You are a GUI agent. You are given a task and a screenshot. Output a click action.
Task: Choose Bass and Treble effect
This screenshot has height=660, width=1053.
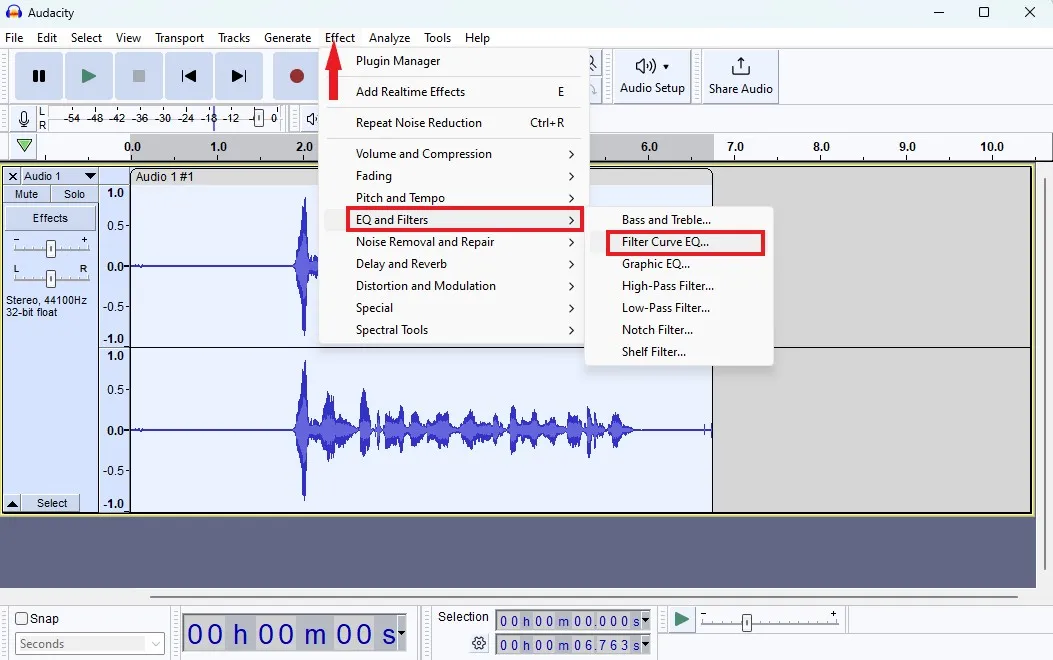tap(679, 220)
